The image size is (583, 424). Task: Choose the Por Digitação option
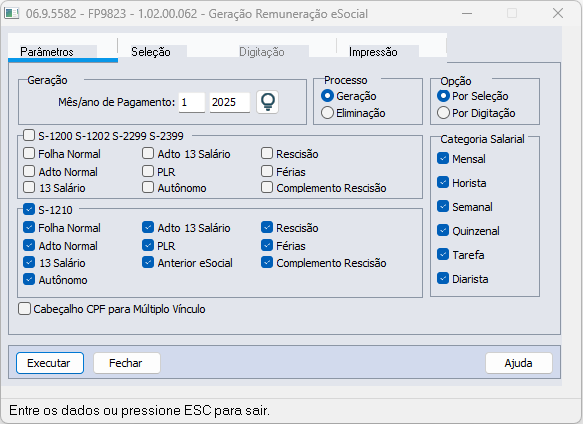point(443,113)
